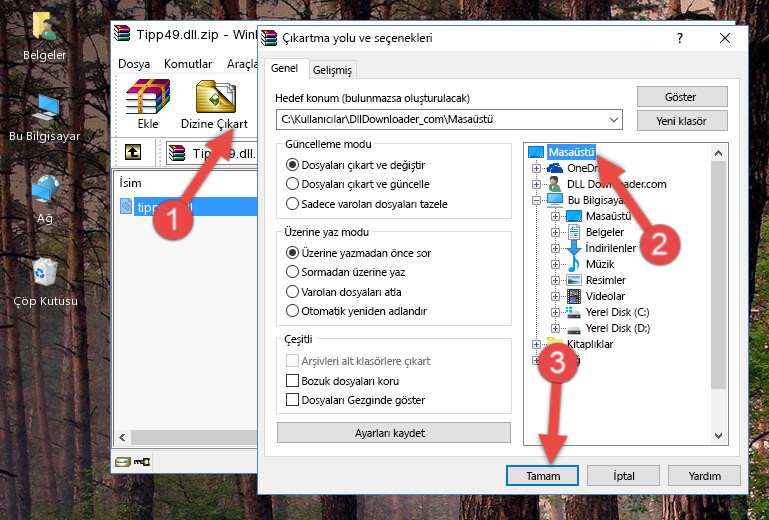Select Yerel Disk (D:) in tree
Screen dimensions: 769x520
coord(617,328)
